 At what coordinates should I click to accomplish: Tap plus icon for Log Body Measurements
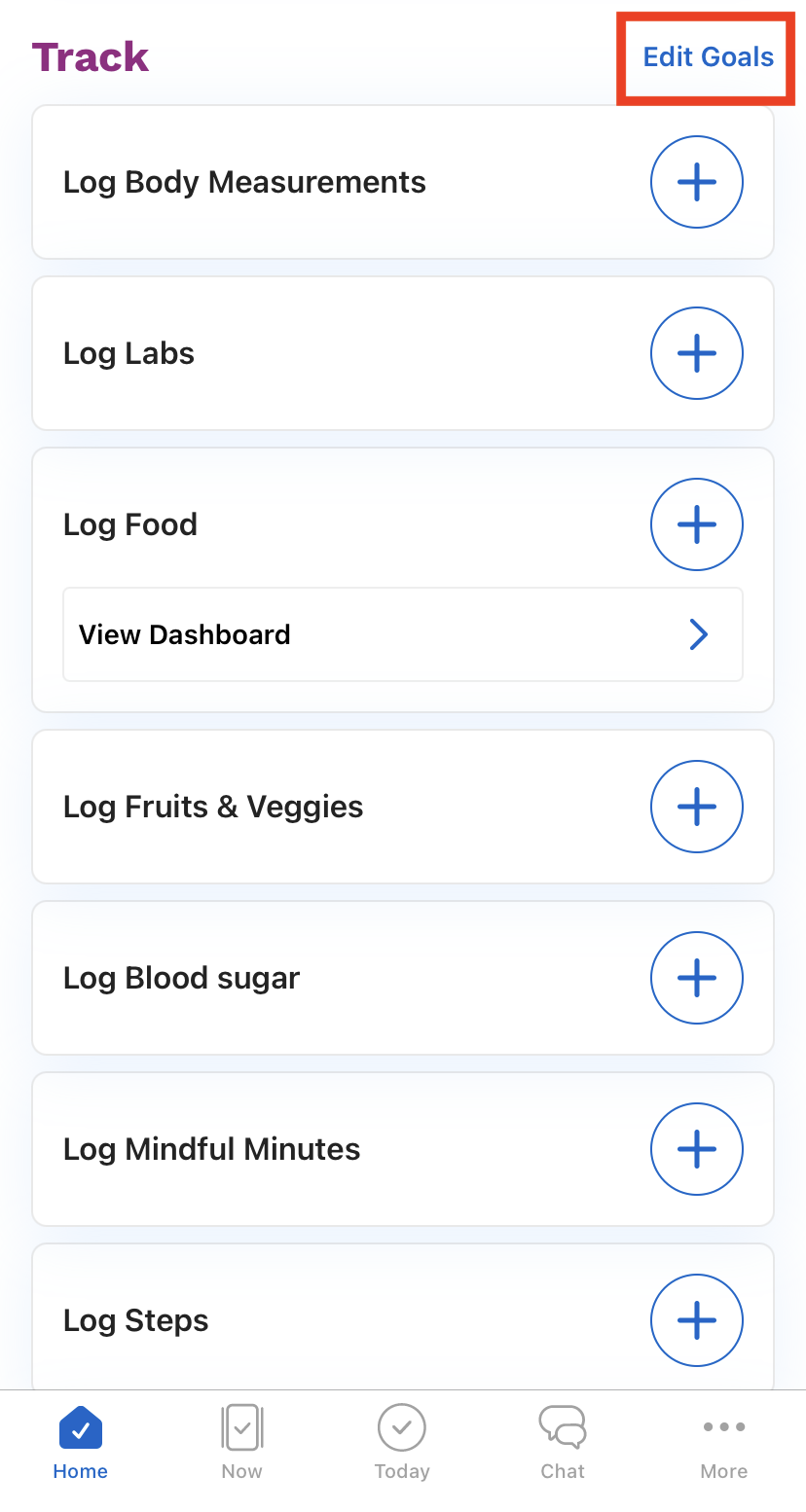click(x=696, y=182)
